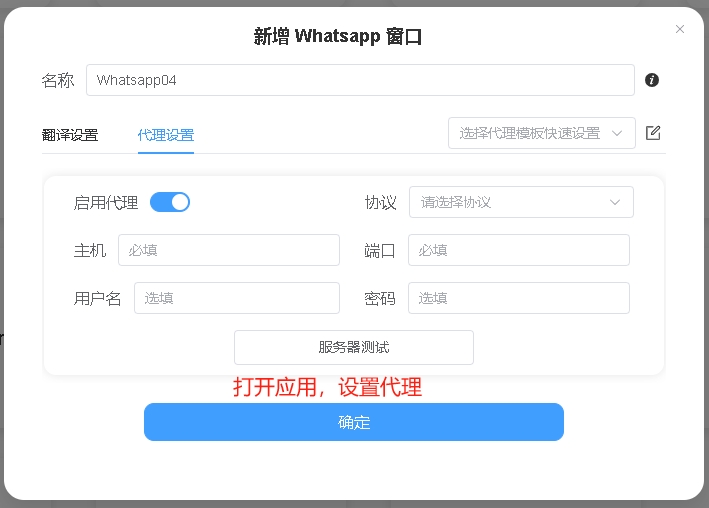Click the info icon beside the name field
The image size is (709, 508).
[x=652, y=80]
